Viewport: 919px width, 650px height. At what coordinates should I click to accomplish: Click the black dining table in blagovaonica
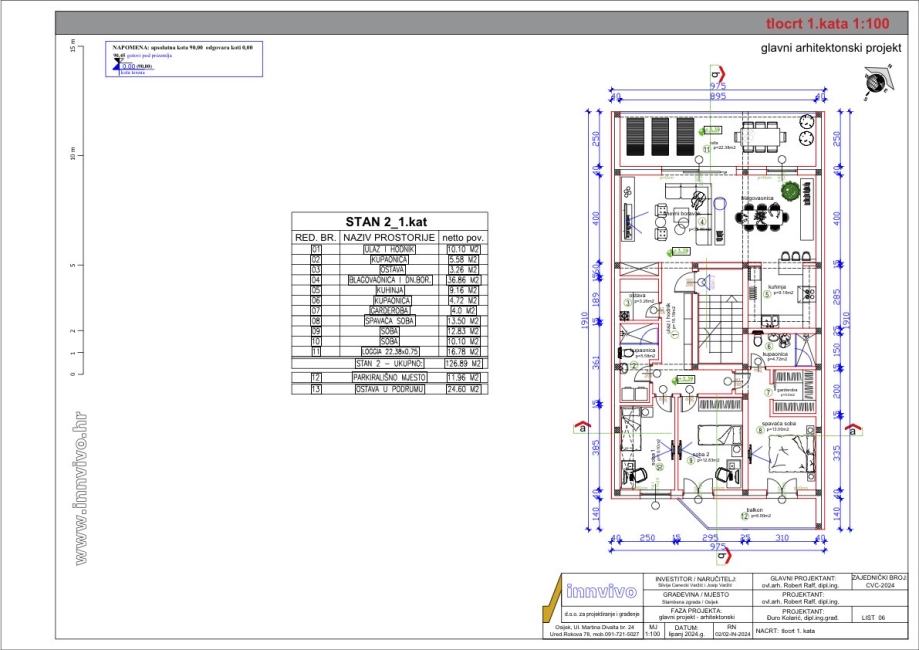pyautogui.click(x=763, y=217)
